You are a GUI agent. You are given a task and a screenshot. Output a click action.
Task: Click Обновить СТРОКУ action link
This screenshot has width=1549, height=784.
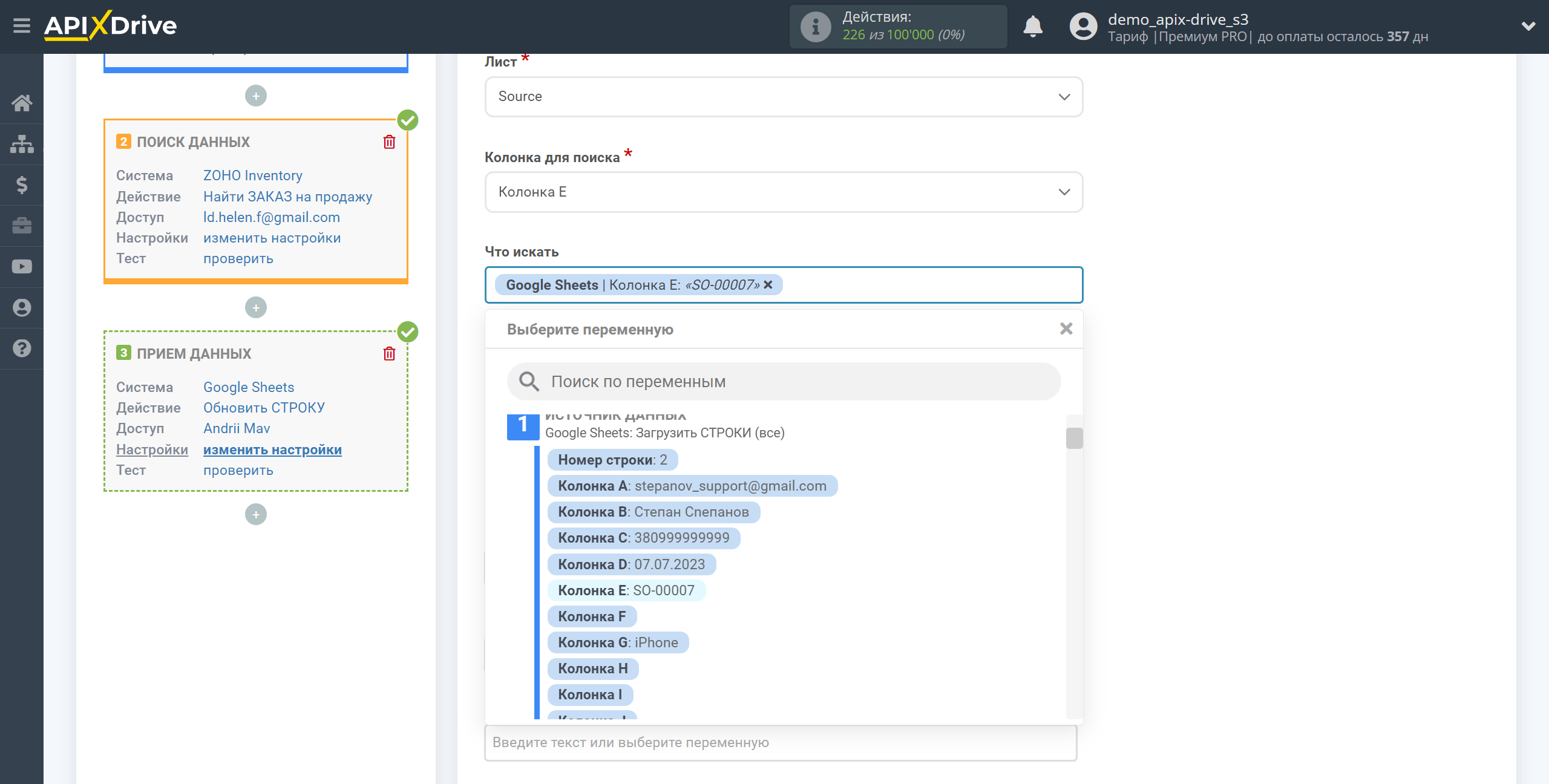(264, 408)
